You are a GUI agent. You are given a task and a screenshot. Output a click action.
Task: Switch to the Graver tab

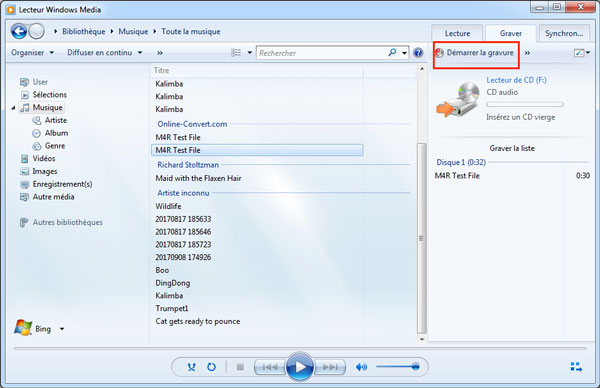coord(511,33)
